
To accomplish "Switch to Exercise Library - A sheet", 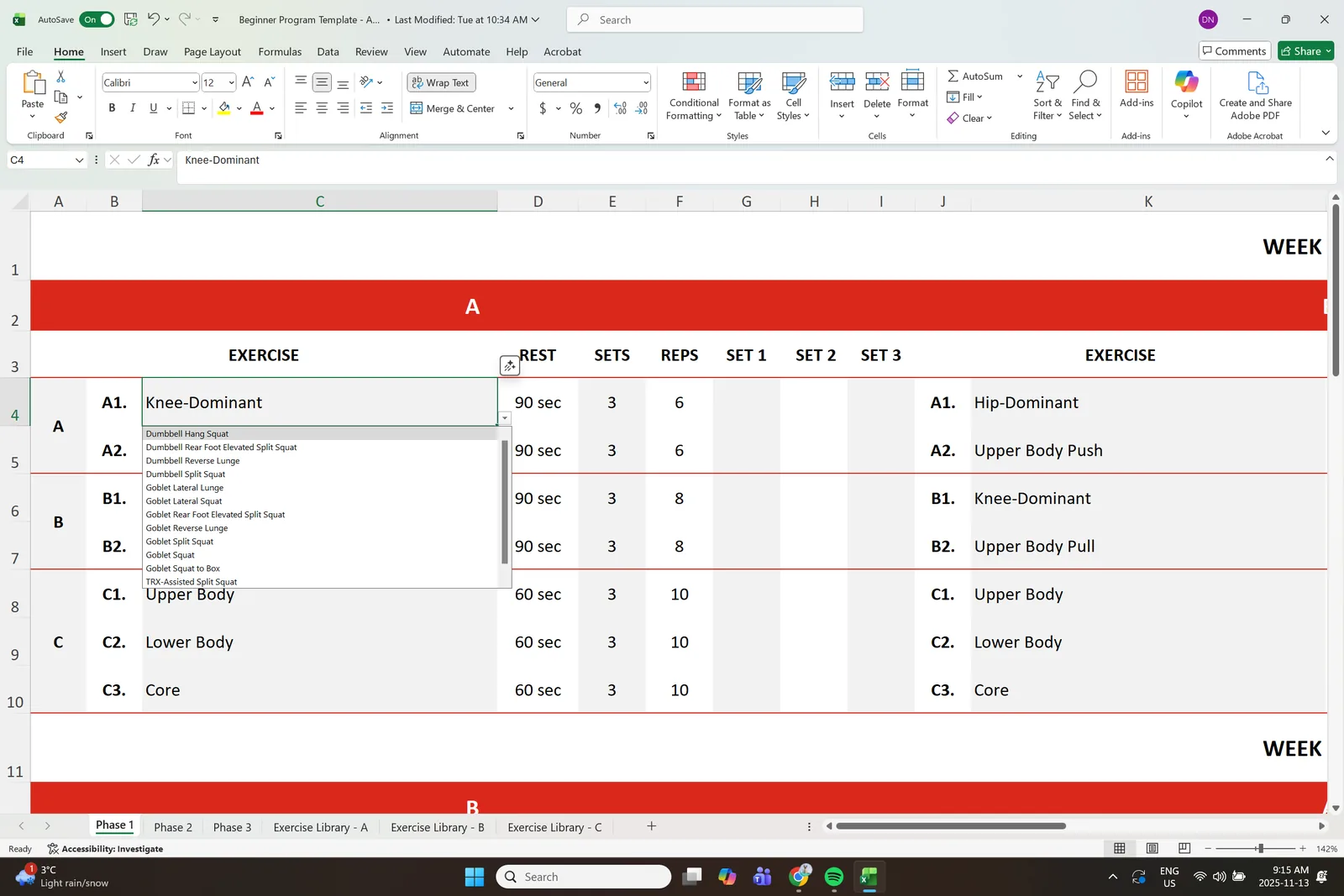I will coord(321,827).
